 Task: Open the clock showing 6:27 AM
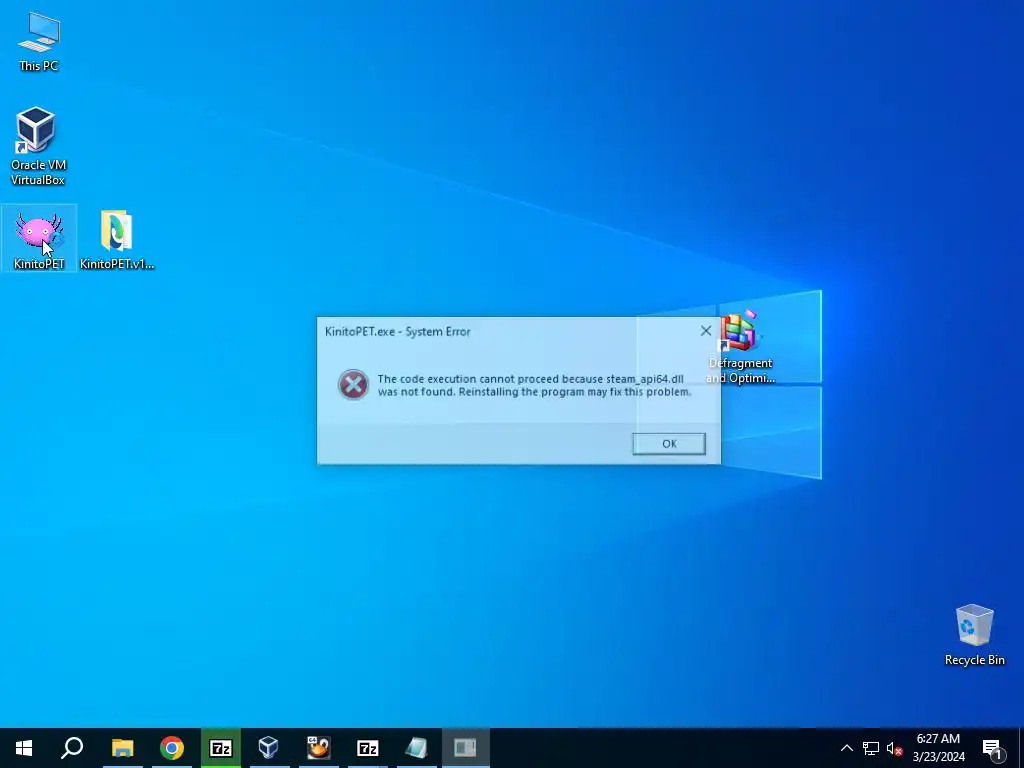tap(938, 748)
